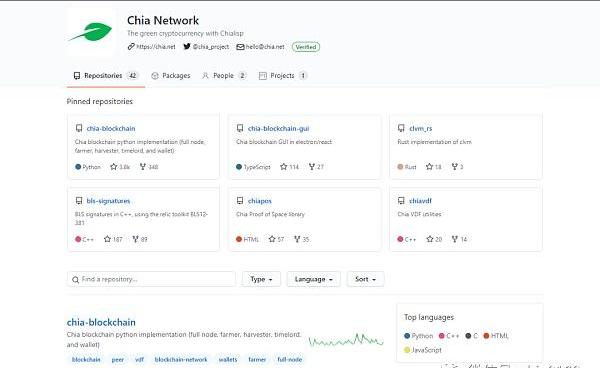Expand the Language dropdown filter
600x368 pixels.
[x=313, y=279]
